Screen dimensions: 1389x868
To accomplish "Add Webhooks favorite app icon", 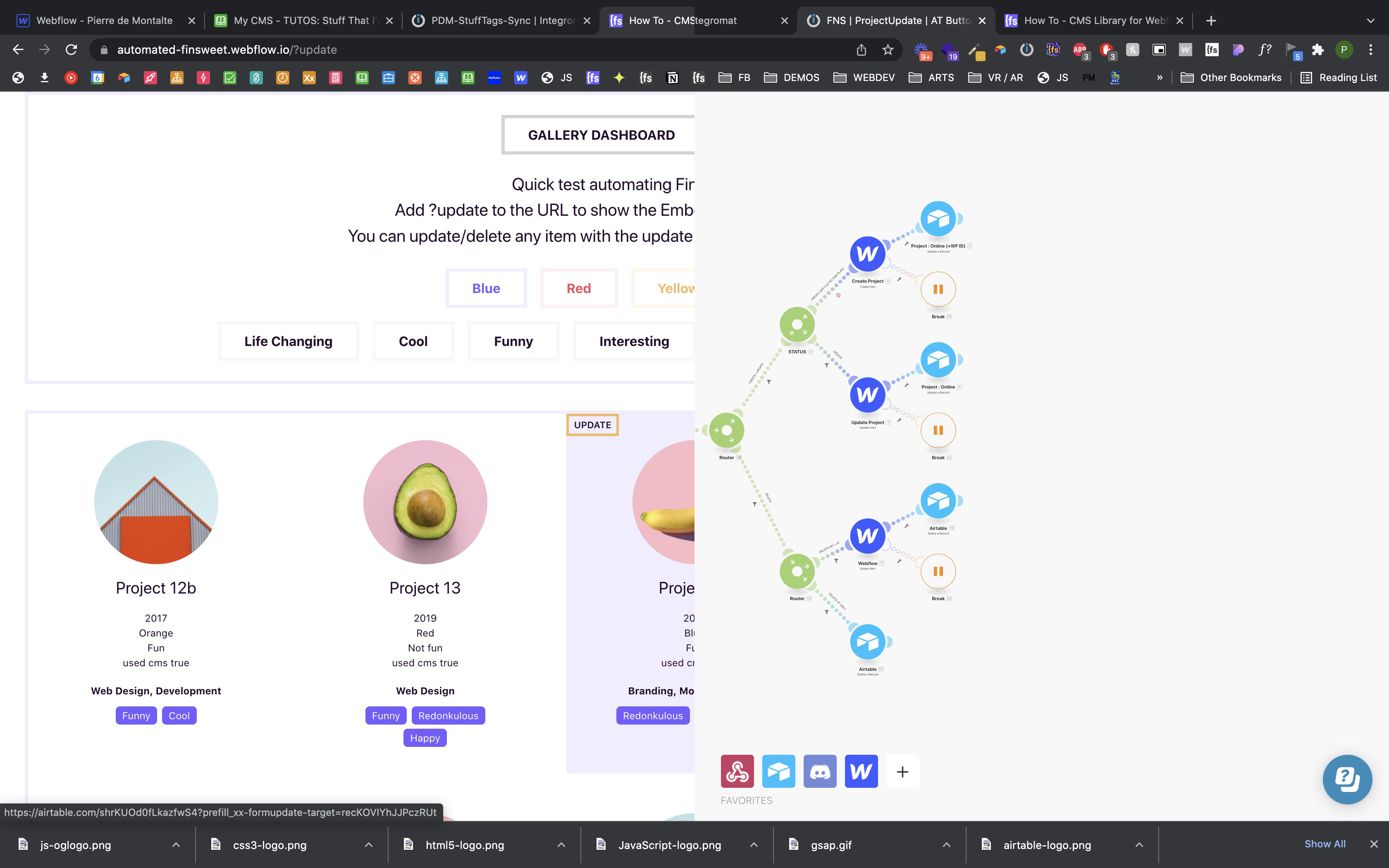I will point(737,771).
